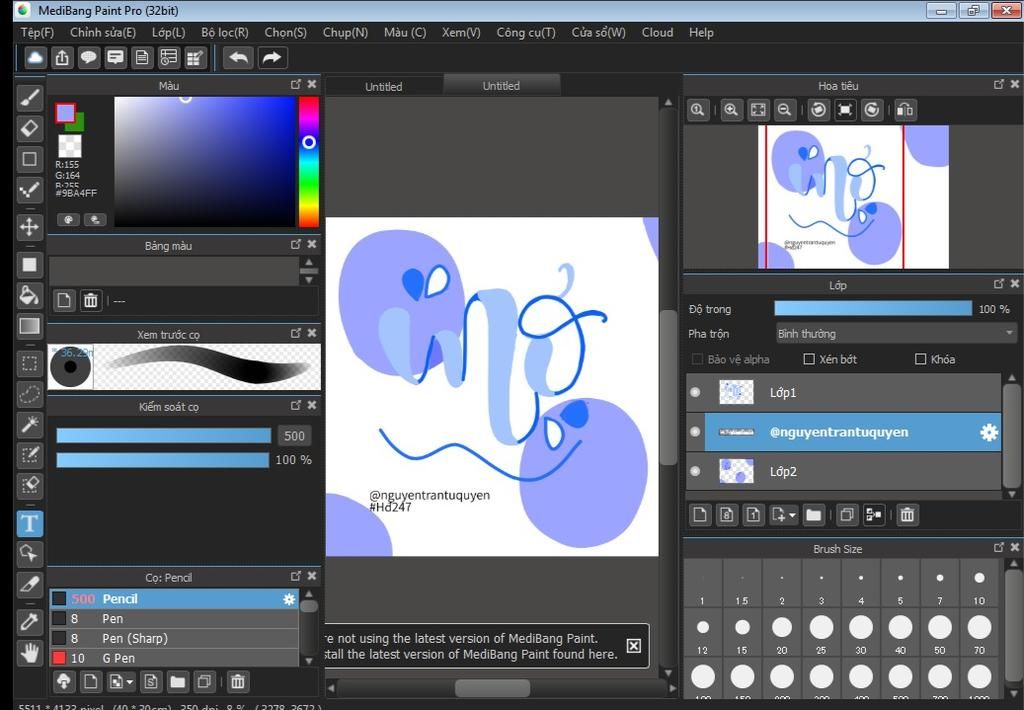Click the Độ trong layer opacity slider
The image size is (1024, 710).
873,309
